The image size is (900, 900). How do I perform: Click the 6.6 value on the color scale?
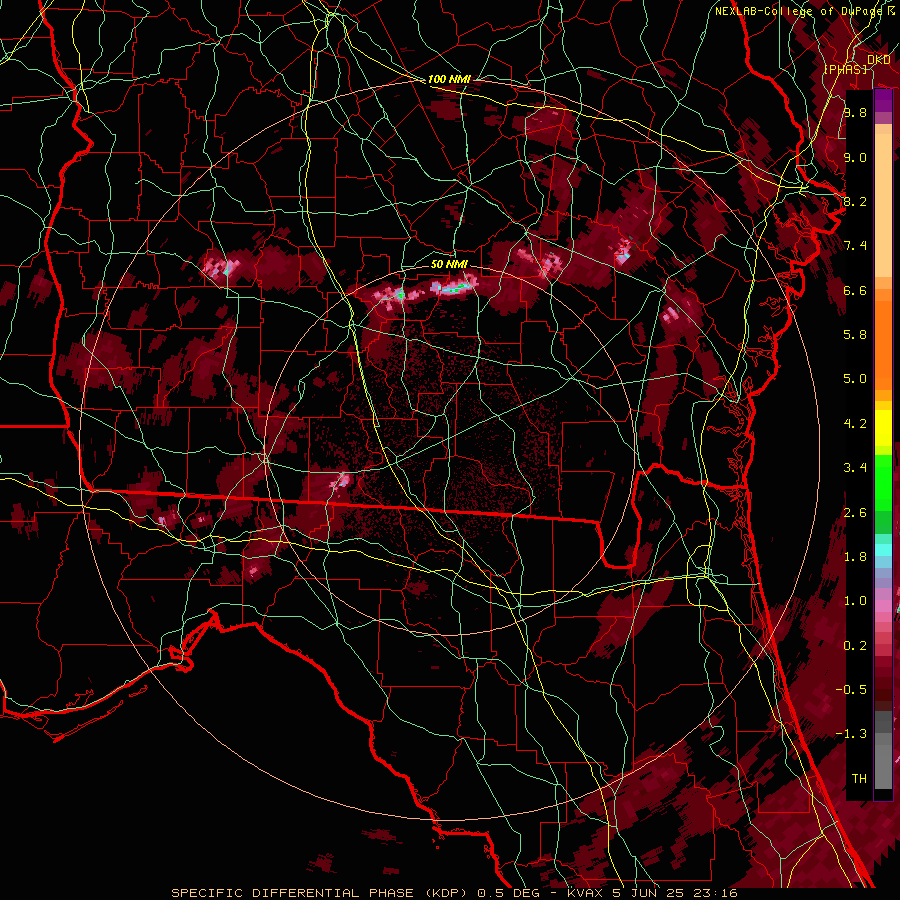click(855, 290)
